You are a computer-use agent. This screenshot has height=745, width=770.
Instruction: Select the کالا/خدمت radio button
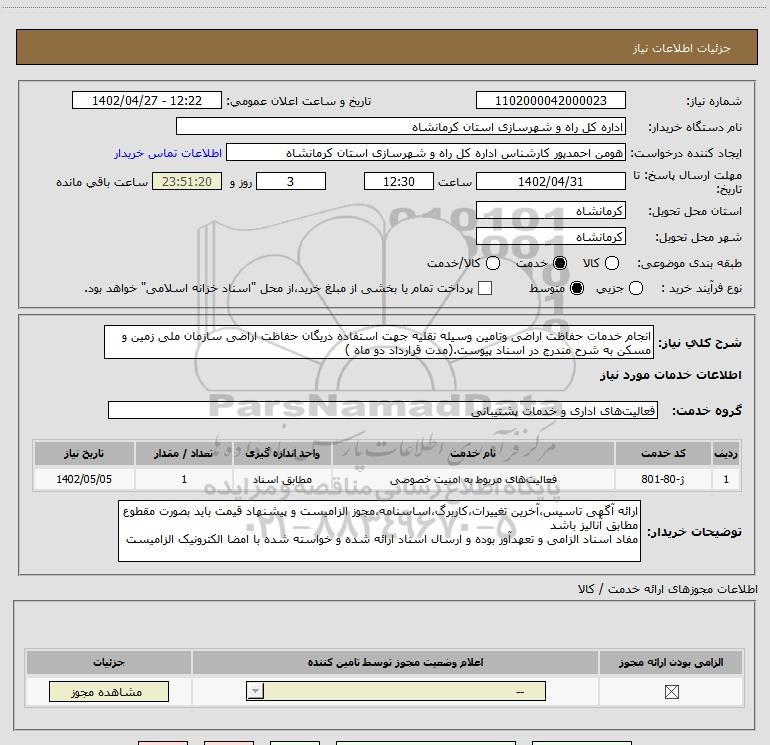pos(493,263)
